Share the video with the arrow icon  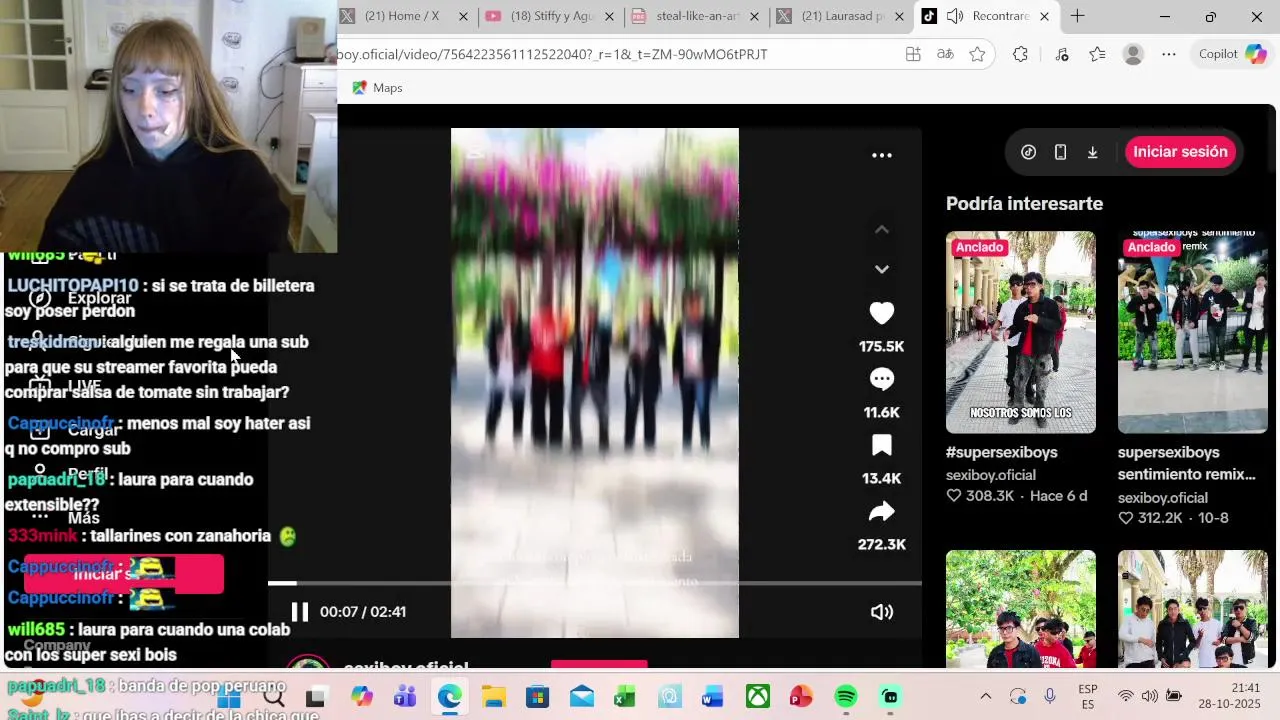[x=881, y=512]
